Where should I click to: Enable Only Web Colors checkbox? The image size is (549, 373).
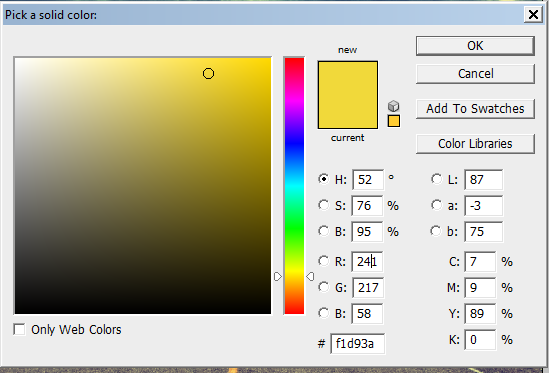click(x=19, y=329)
